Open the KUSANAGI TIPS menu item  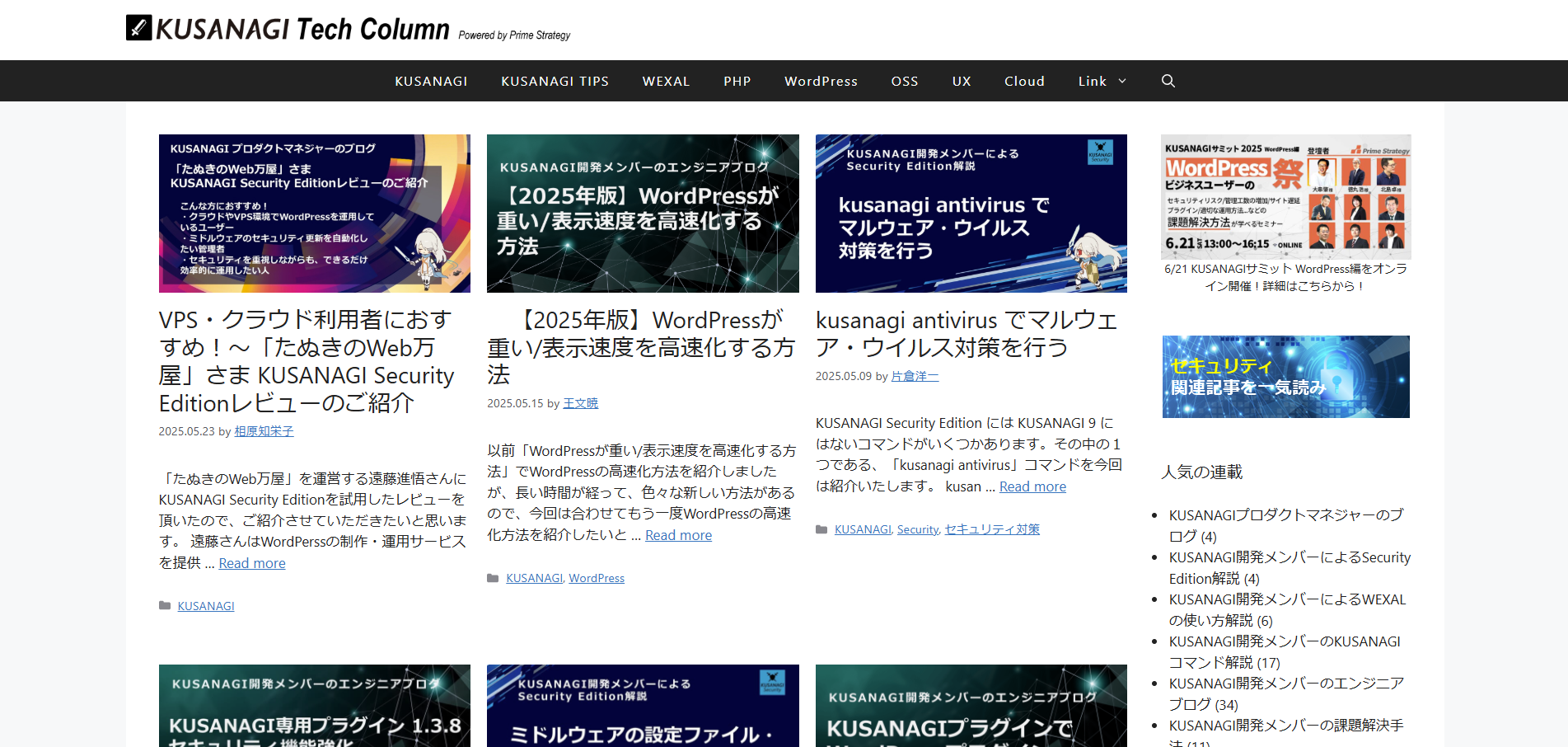555,81
